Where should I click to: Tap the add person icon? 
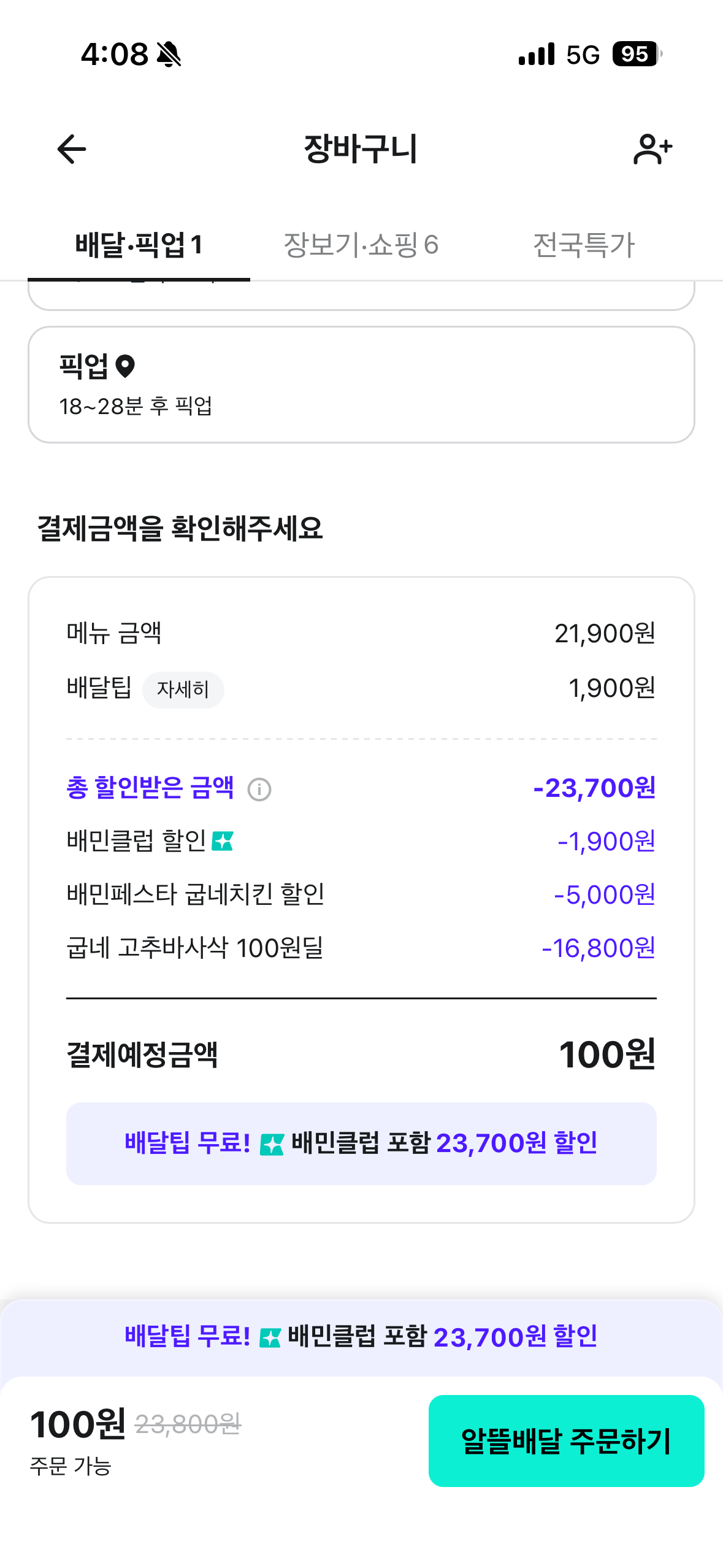coord(652,149)
